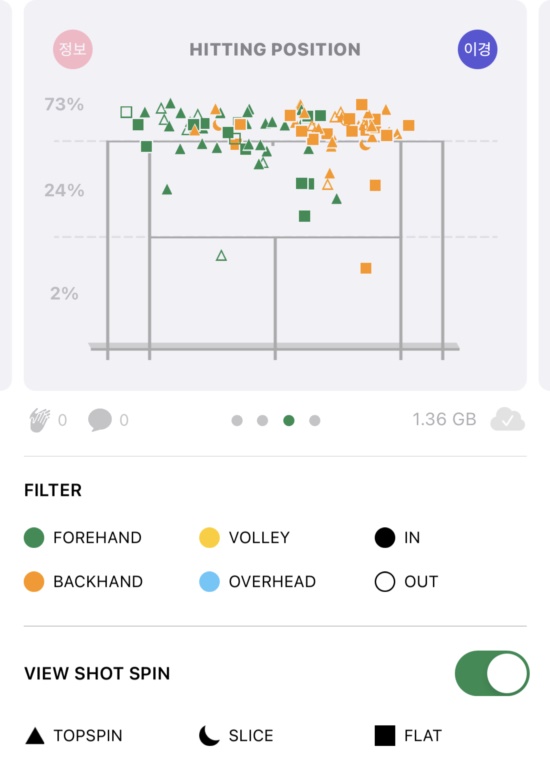Tap the clapping hands applause icon
Viewport: 550px width, 775px height.
pyautogui.click(x=40, y=420)
